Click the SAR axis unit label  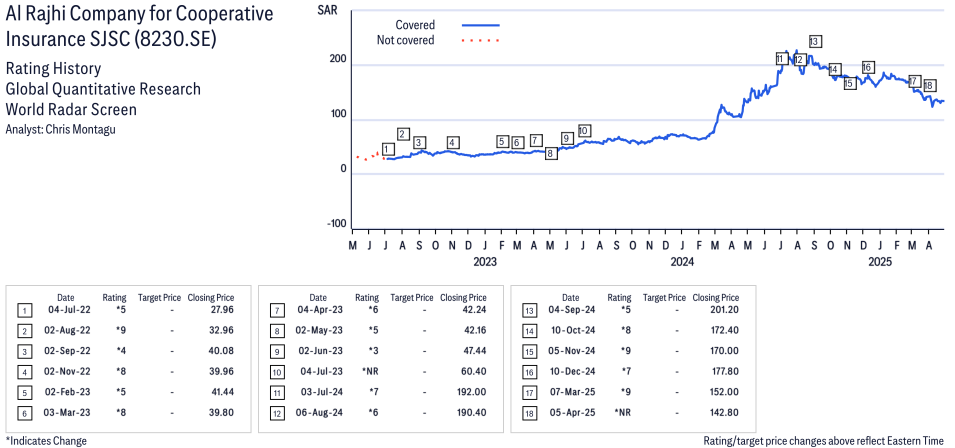click(x=328, y=10)
